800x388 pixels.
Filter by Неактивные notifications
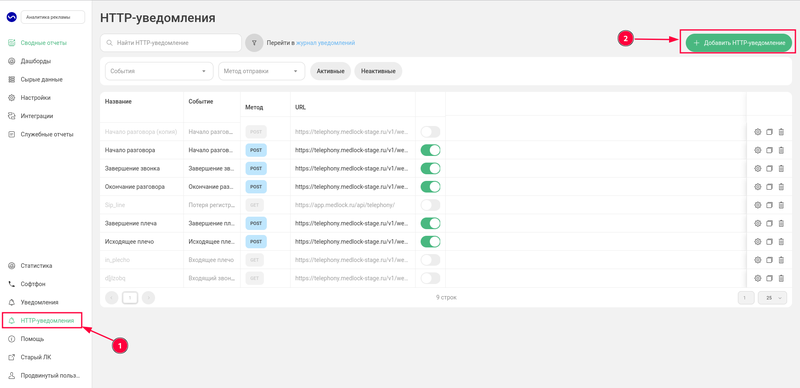tap(378, 71)
